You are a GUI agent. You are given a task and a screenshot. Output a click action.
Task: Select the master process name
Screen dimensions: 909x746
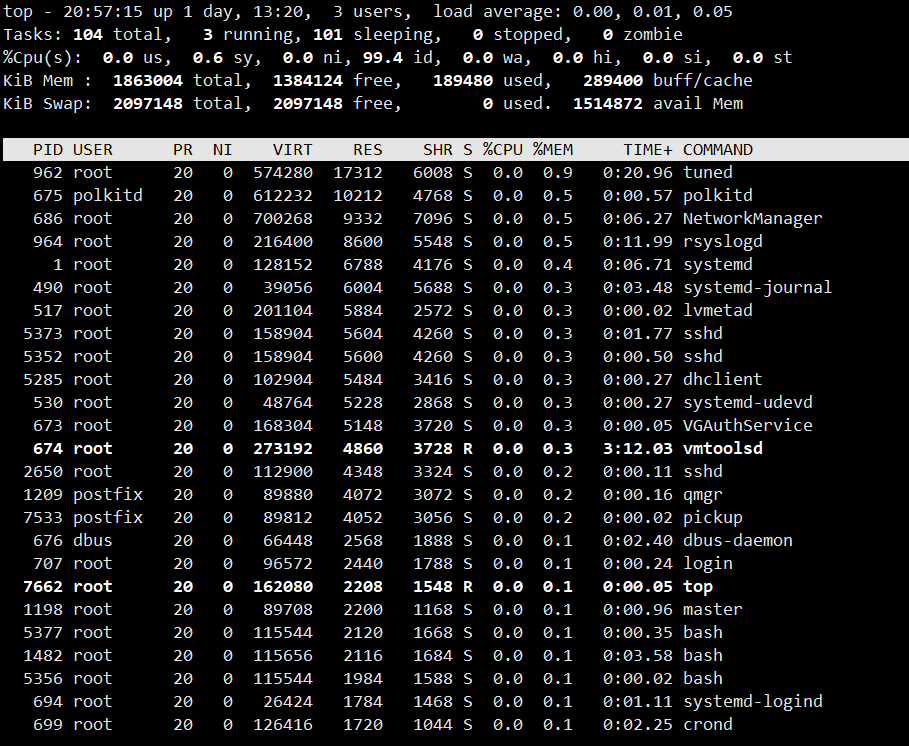pos(712,610)
